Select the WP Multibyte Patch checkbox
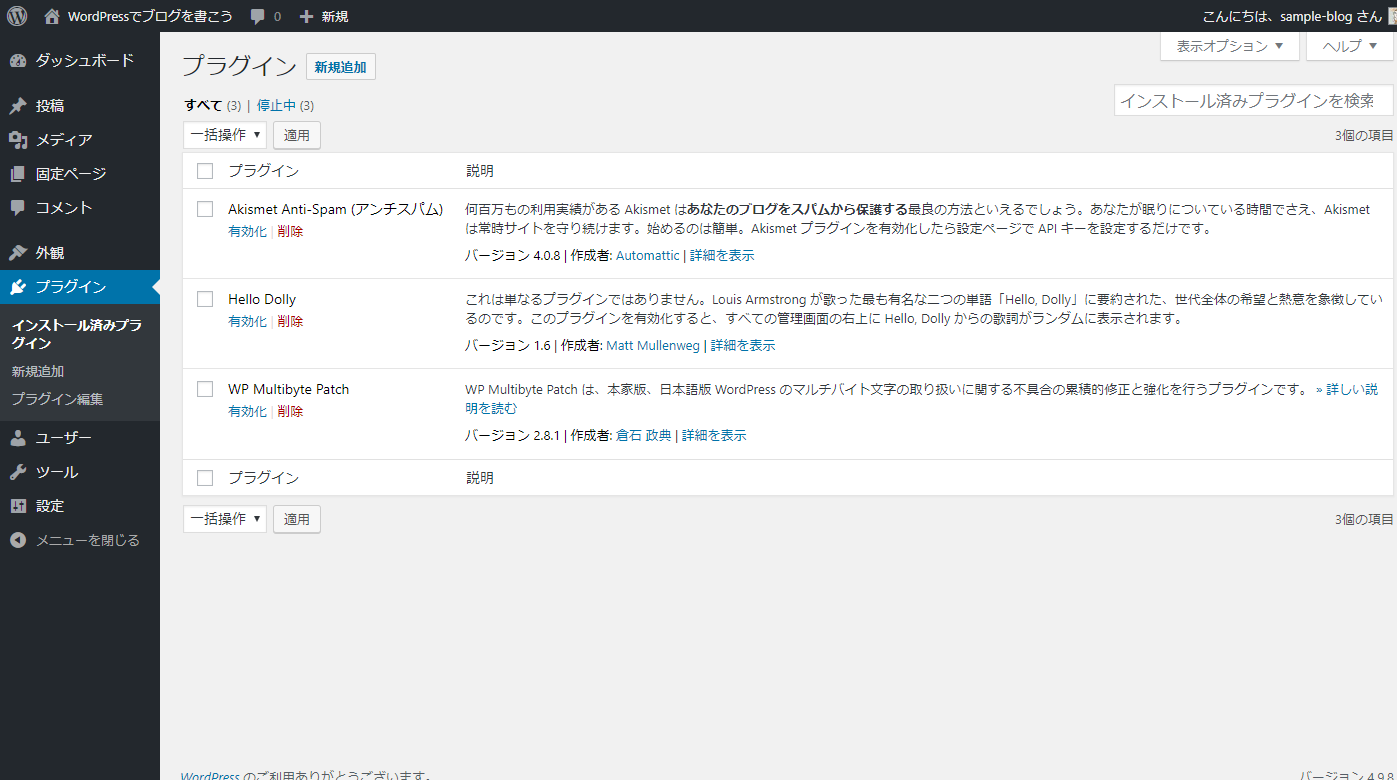Screen dimensions: 1397x780 [x=205, y=389]
